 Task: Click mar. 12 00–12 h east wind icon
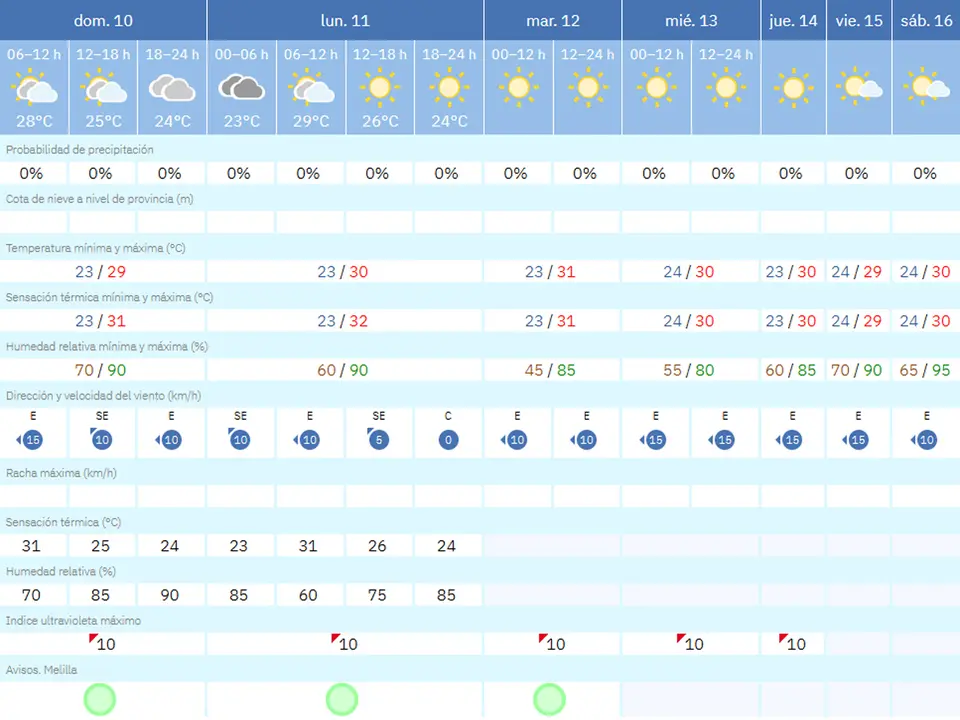click(x=515, y=440)
